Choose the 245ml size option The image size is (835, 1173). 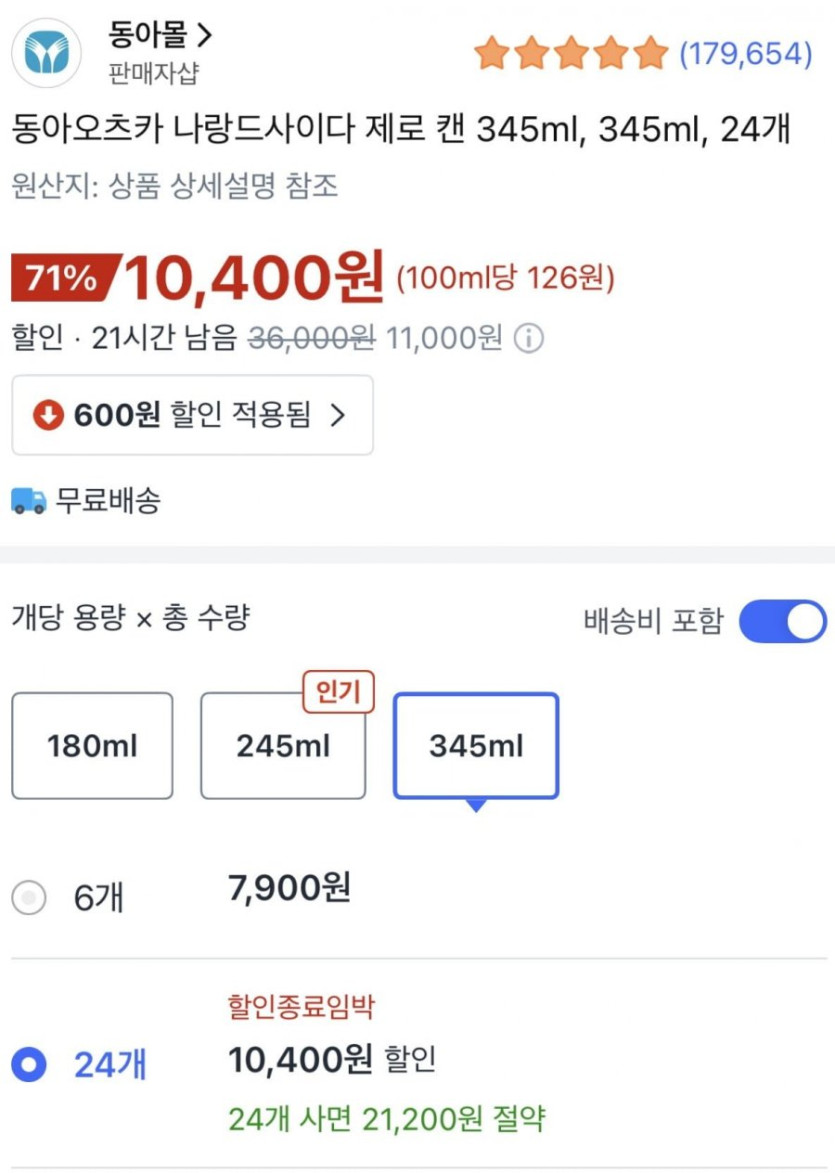tap(283, 746)
